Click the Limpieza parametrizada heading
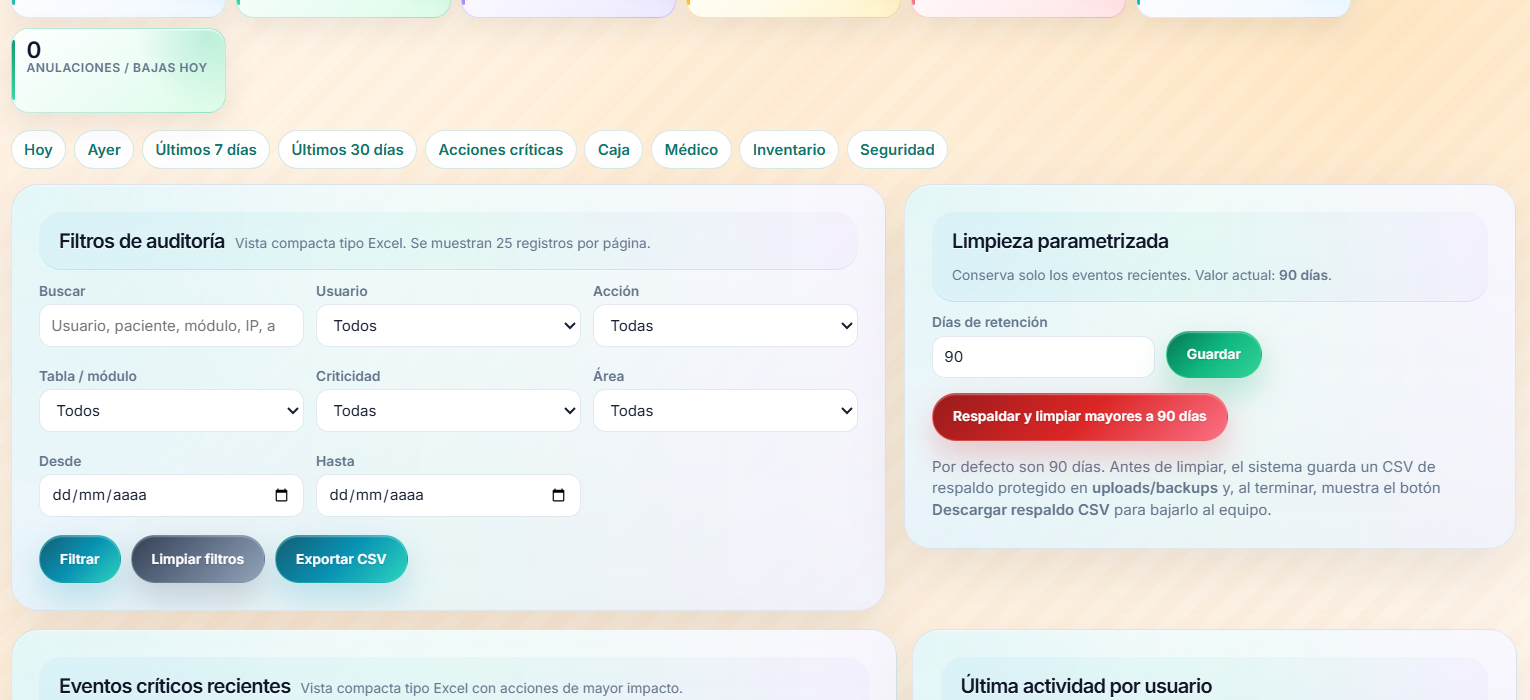1530x700 pixels. (1060, 241)
